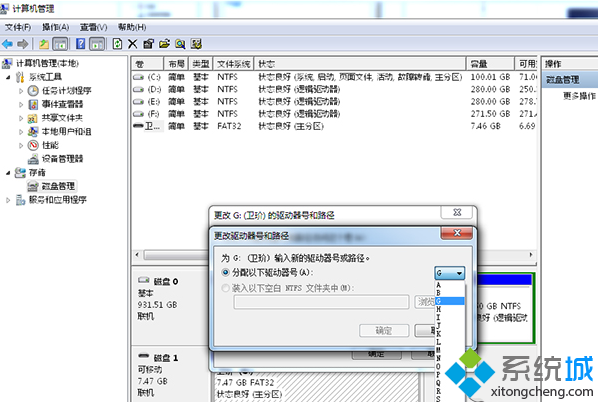Click the Up one level toolbar icon
The width and height of the screenshot is (598, 402).
pyautogui.click(x=44, y=44)
